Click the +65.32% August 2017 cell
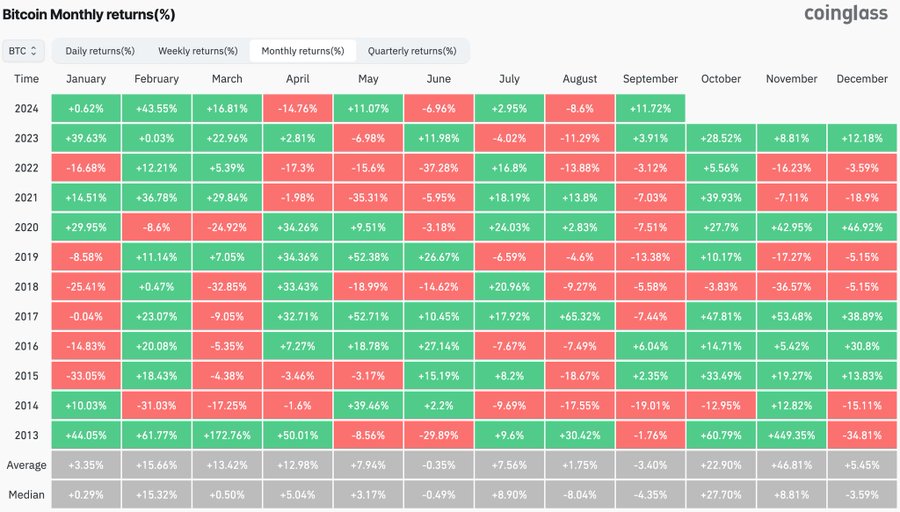Screen dimensions: 900x512 pyautogui.click(x=580, y=317)
